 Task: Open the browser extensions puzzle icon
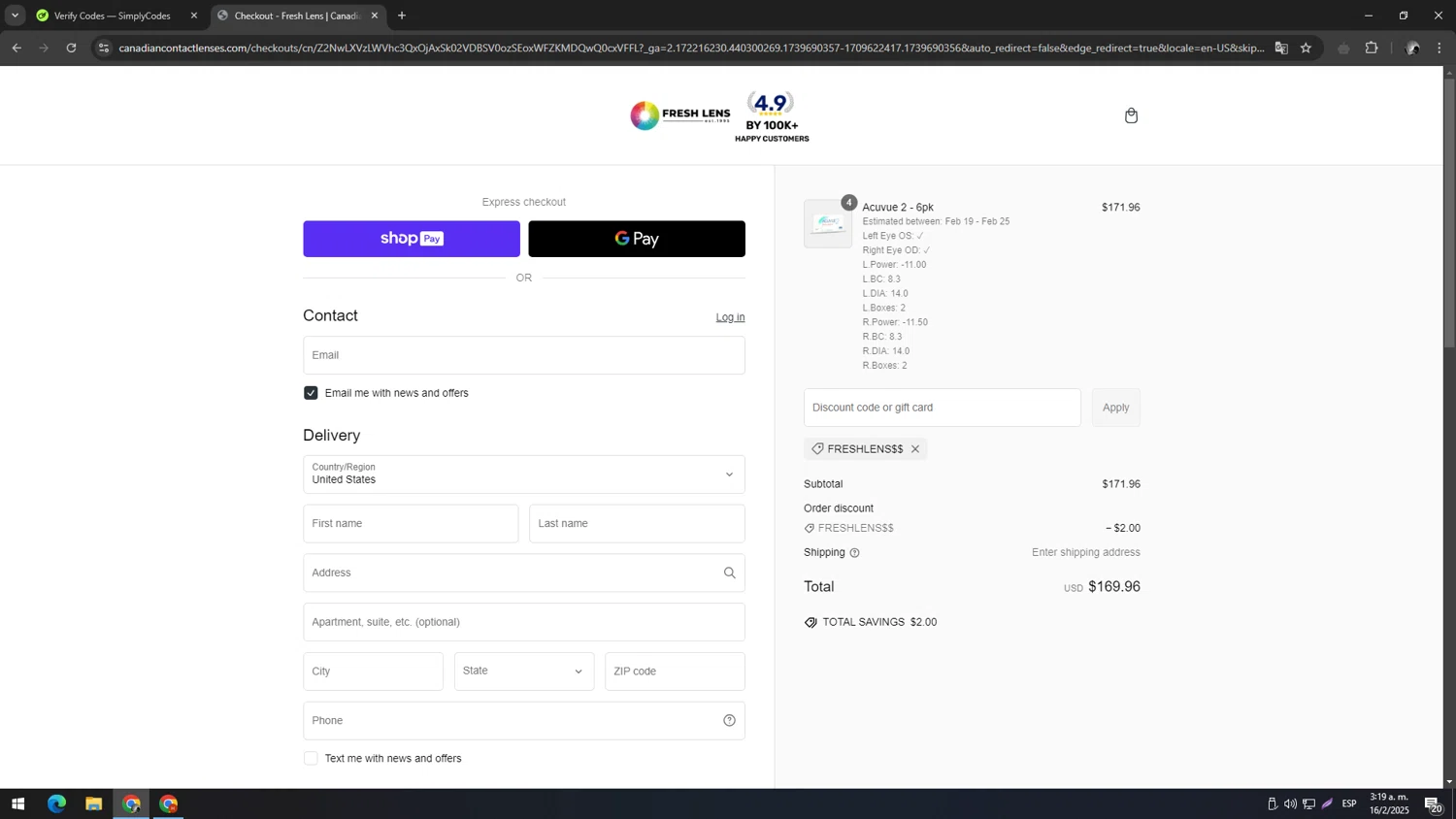[1372, 48]
